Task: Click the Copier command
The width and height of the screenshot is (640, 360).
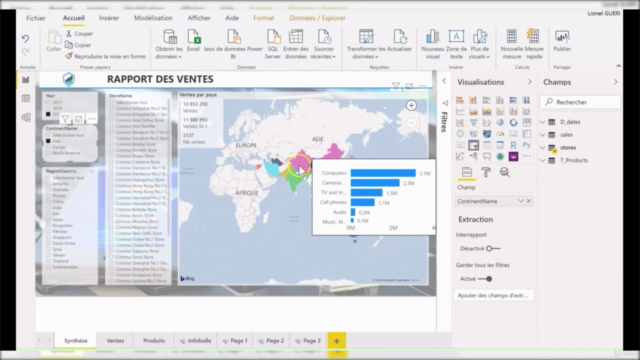Action: point(78,45)
